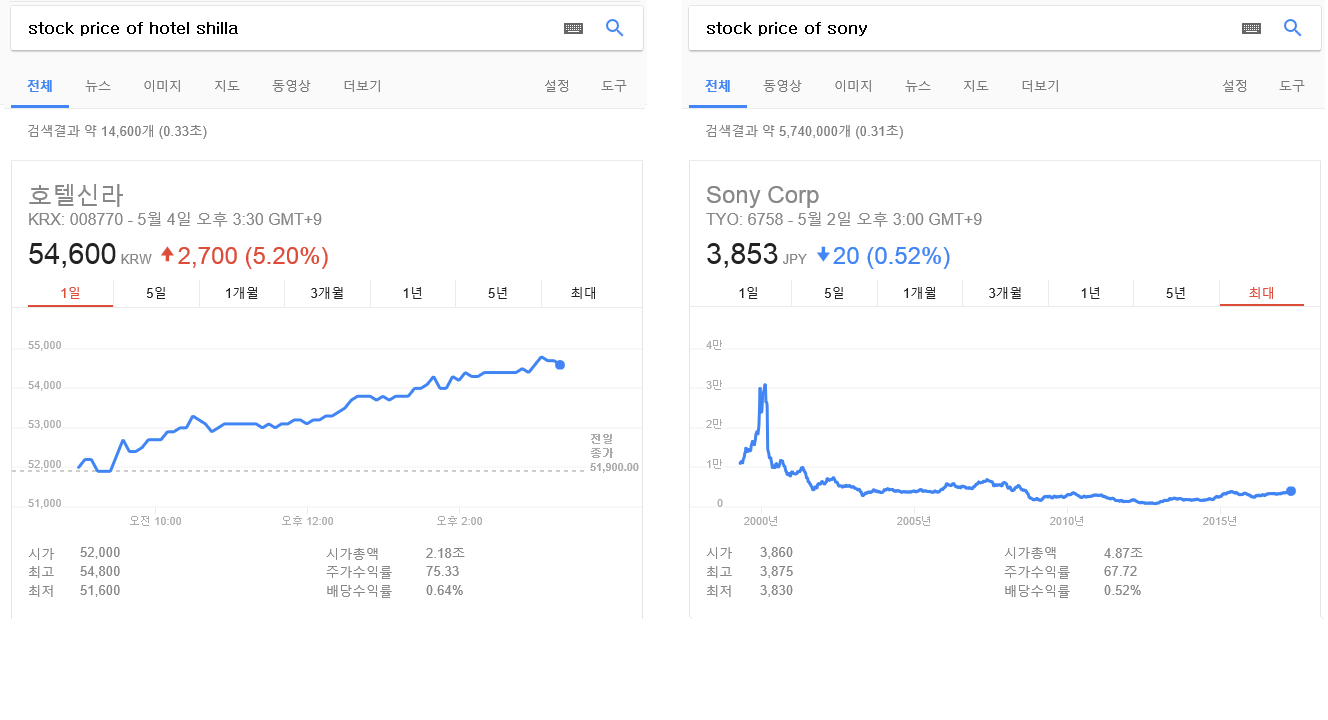Click the Sony chart endpoint dot
Viewport: 1328px width, 720px height.
[x=1291, y=491]
